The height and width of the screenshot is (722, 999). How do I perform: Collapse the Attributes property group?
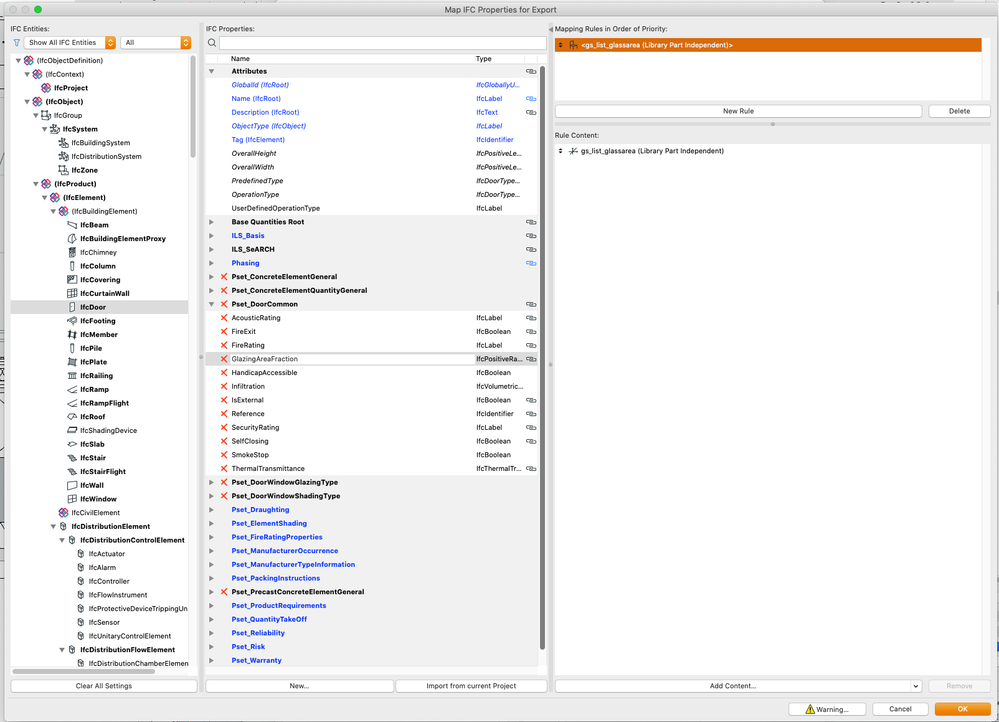click(211, 72)
